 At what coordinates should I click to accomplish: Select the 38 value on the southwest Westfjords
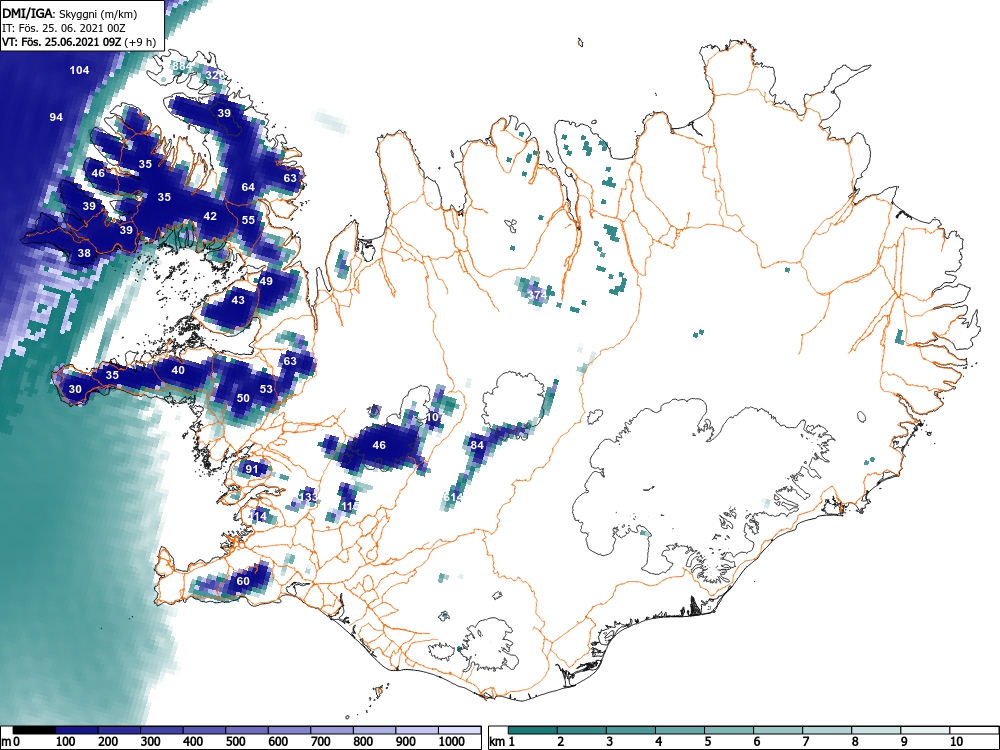pyautogui.click(x=84, y=253)
